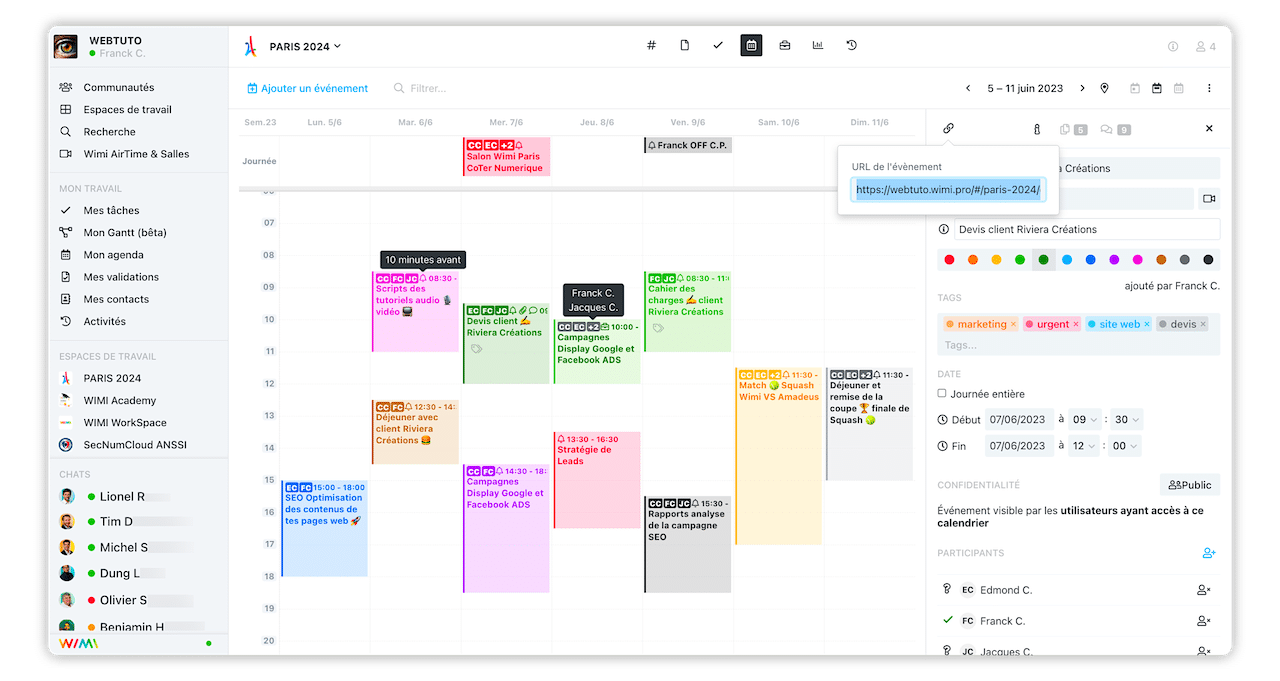The image size is (1280, 681).
Task: Open the three-dot calendar options menu
Action: point(1209,88)
